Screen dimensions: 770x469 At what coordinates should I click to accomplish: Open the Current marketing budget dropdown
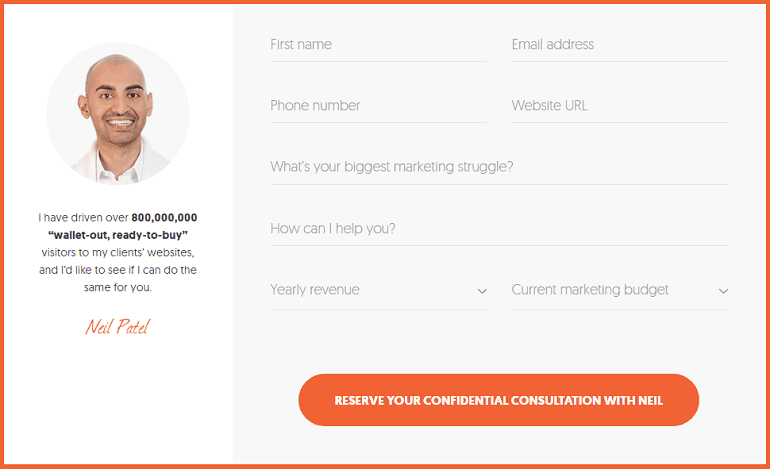pos(620,290)
